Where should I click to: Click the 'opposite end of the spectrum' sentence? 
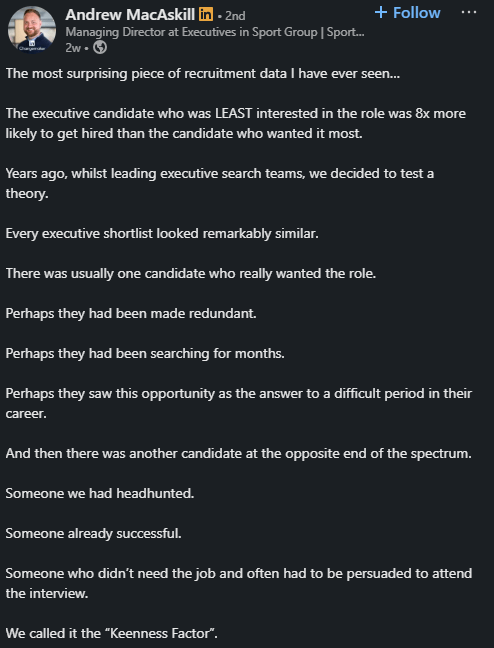(239, 453)
